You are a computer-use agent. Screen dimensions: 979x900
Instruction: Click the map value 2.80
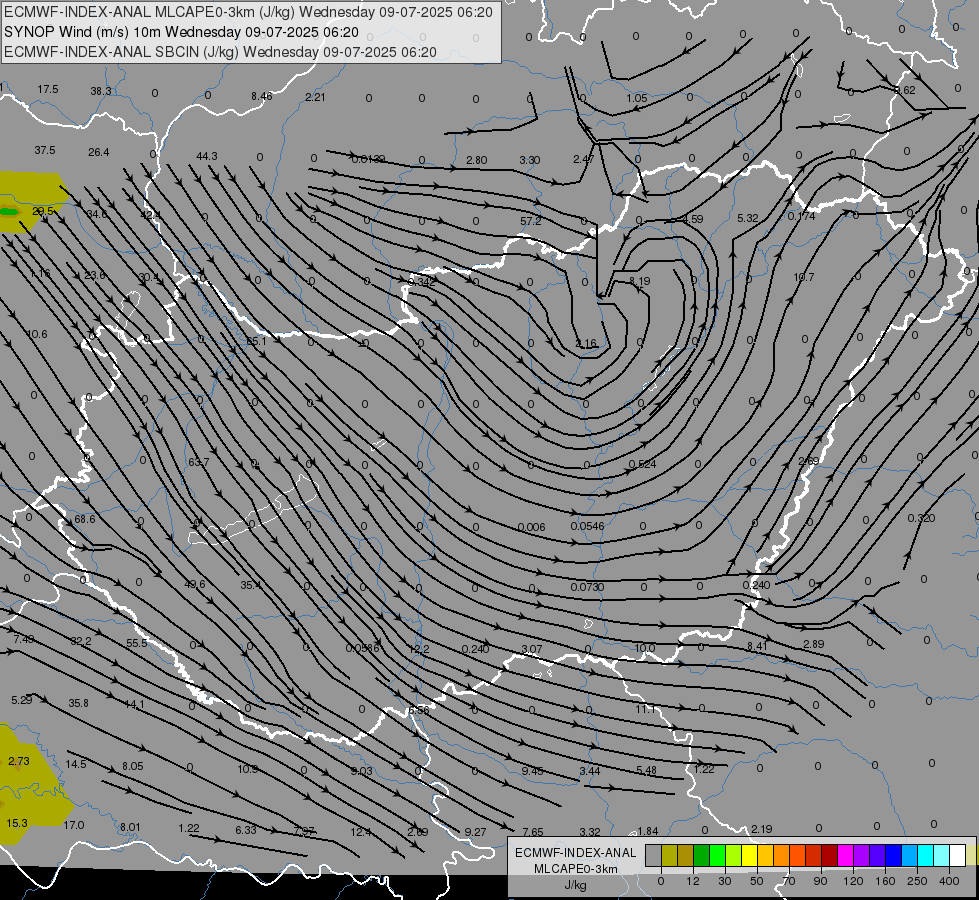(476, 161)
